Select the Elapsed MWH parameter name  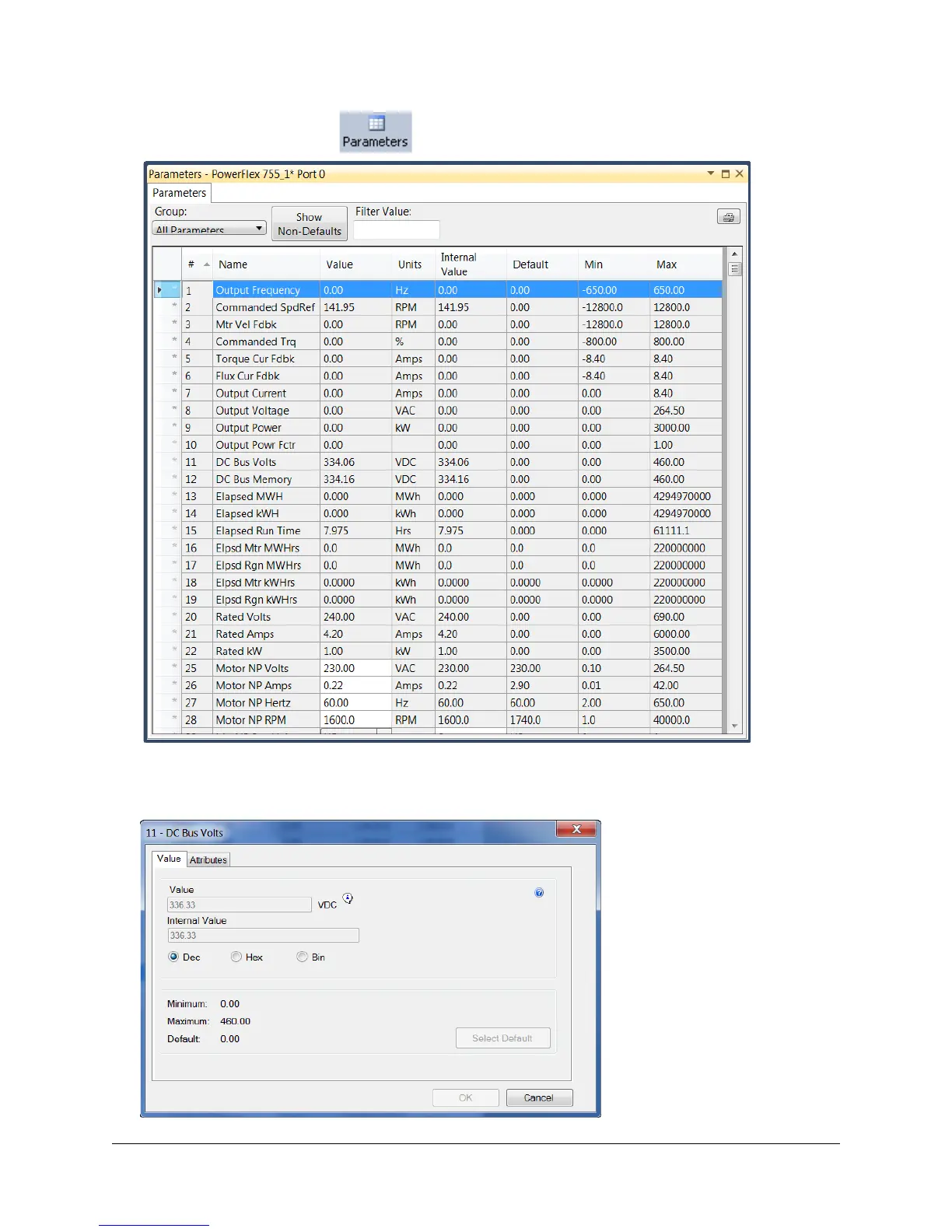(x=249, y=496)
